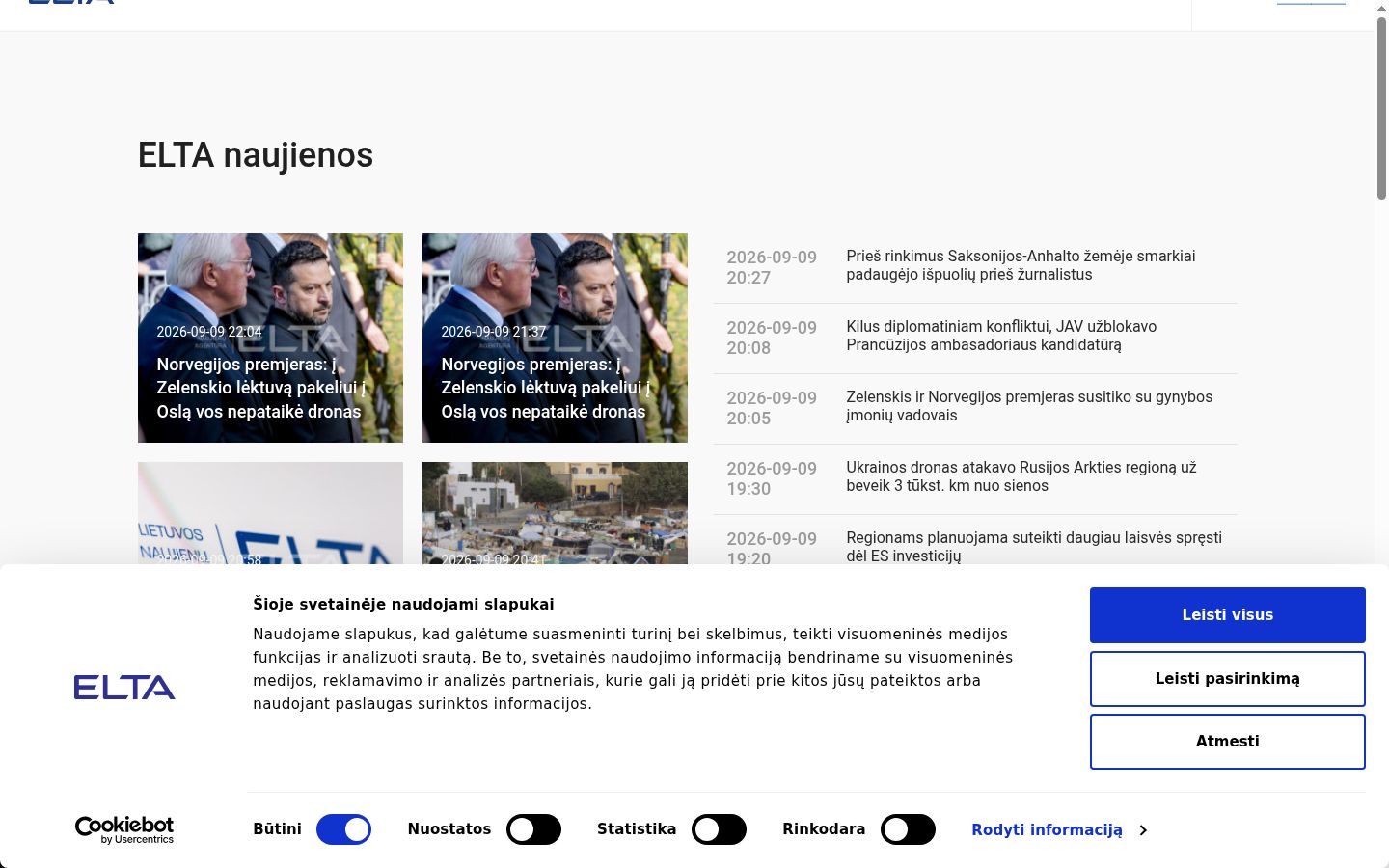Open the 22:04 Norvegijos premjeras news card
Image resolution: width=1389 pixels, height=868 pixels.
(270, 338)
